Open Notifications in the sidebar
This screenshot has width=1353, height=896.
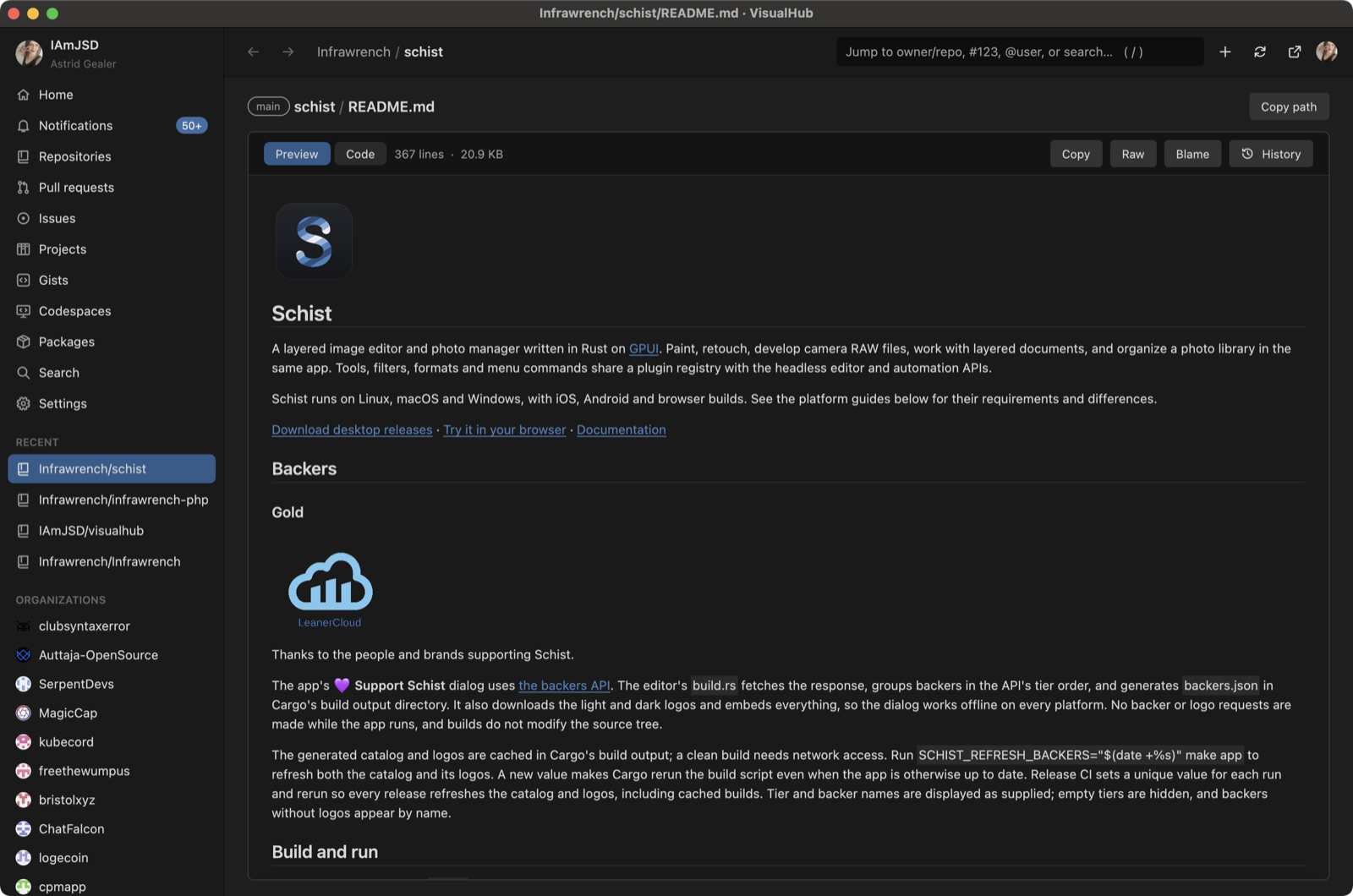(112, 126)
